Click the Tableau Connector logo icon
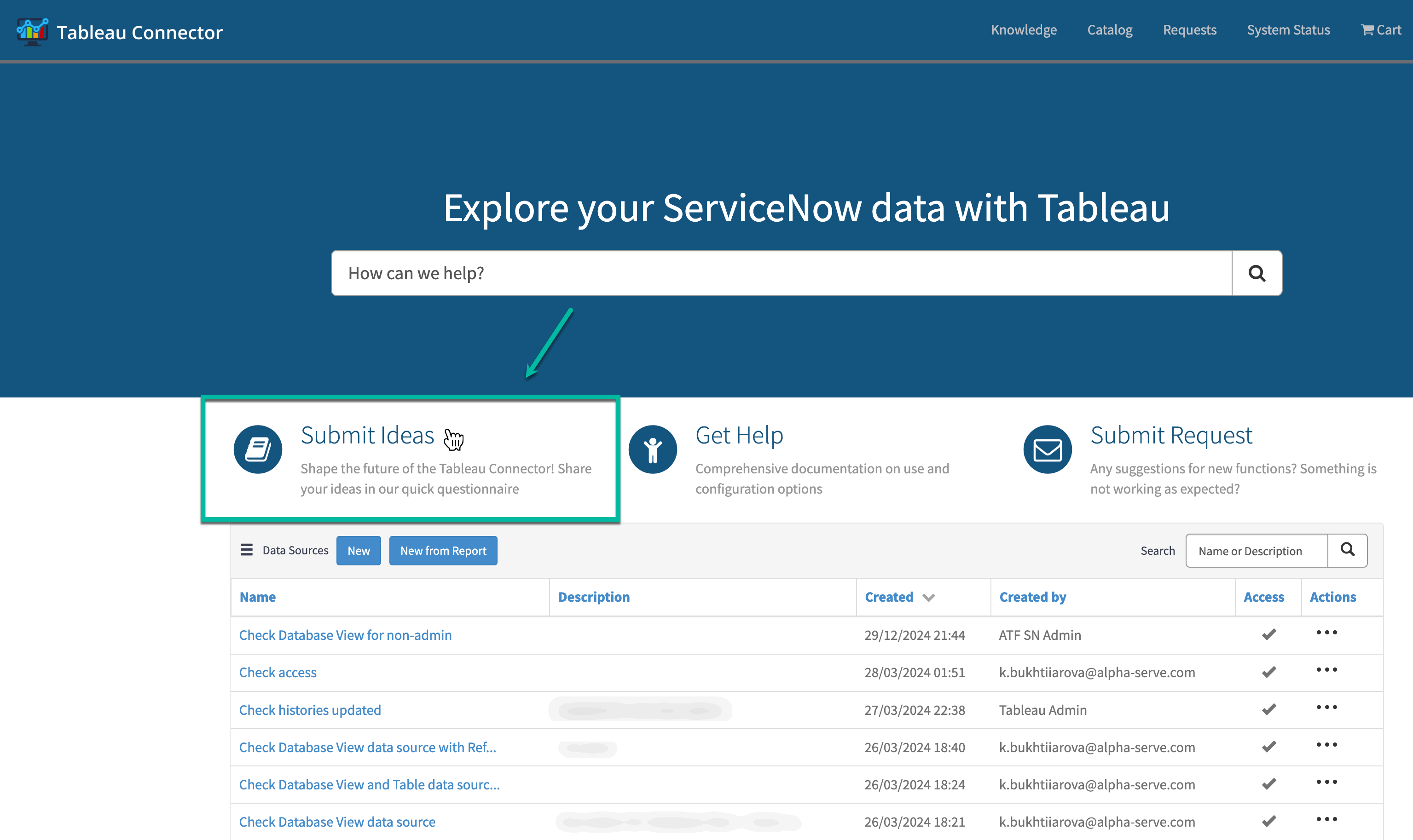Screen dimensions: 1413x840 (32, 31)
